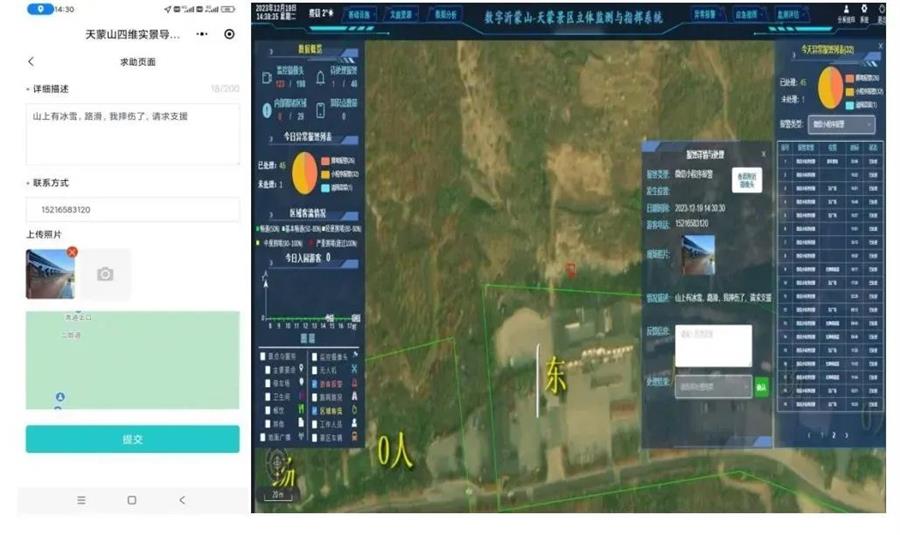Remove the uploaded photo with red X
900x535 pixels.
click(72, 252)
